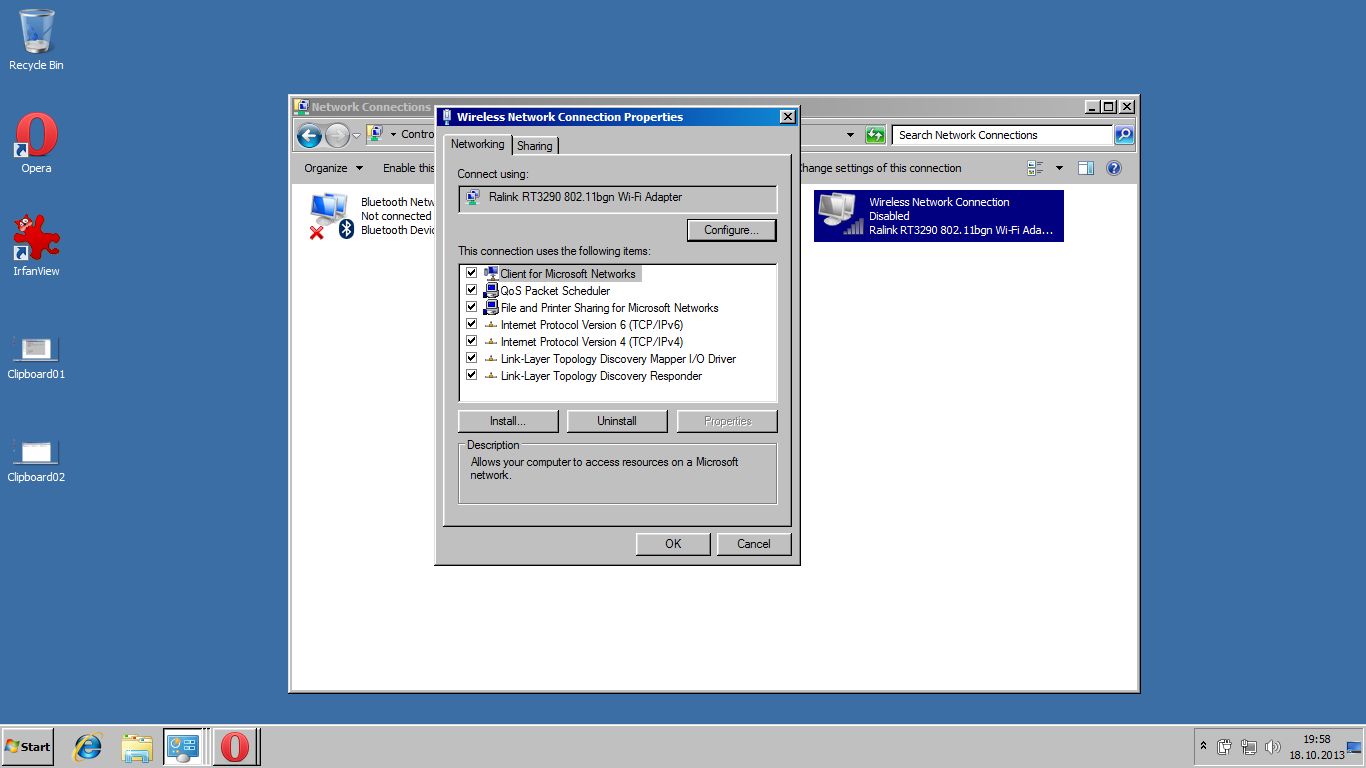Select the Wireless Network Connection item
1366x768 pixels.
coord(938,216)
